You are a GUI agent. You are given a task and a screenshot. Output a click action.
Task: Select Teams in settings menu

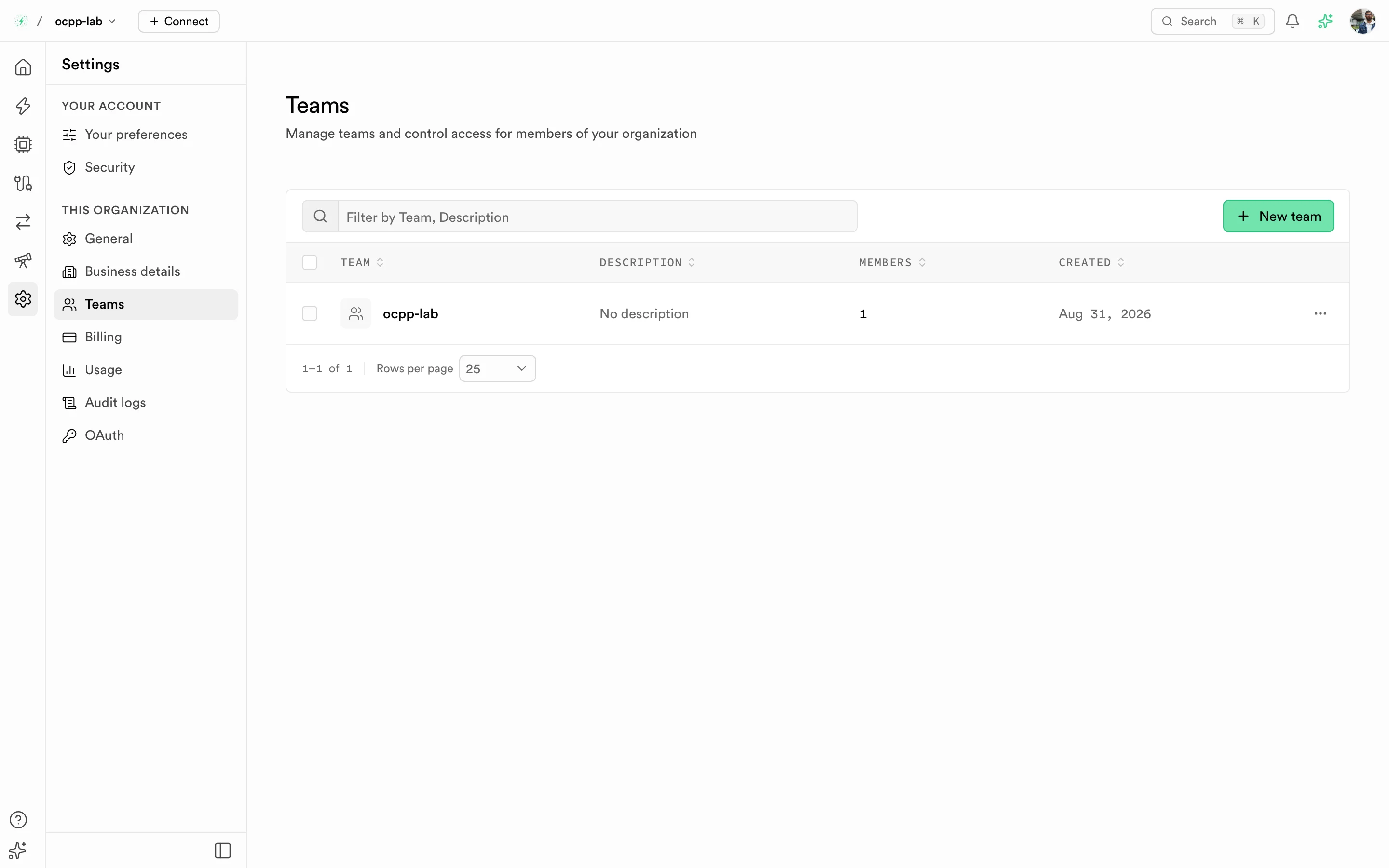(146, 304)
